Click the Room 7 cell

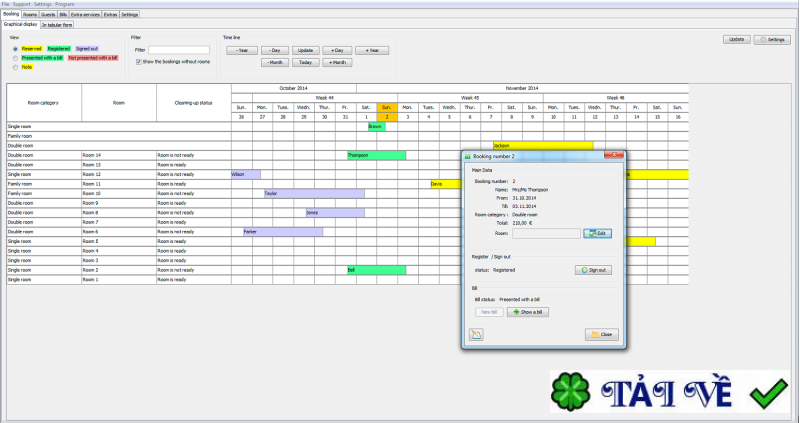click(119, 222)
